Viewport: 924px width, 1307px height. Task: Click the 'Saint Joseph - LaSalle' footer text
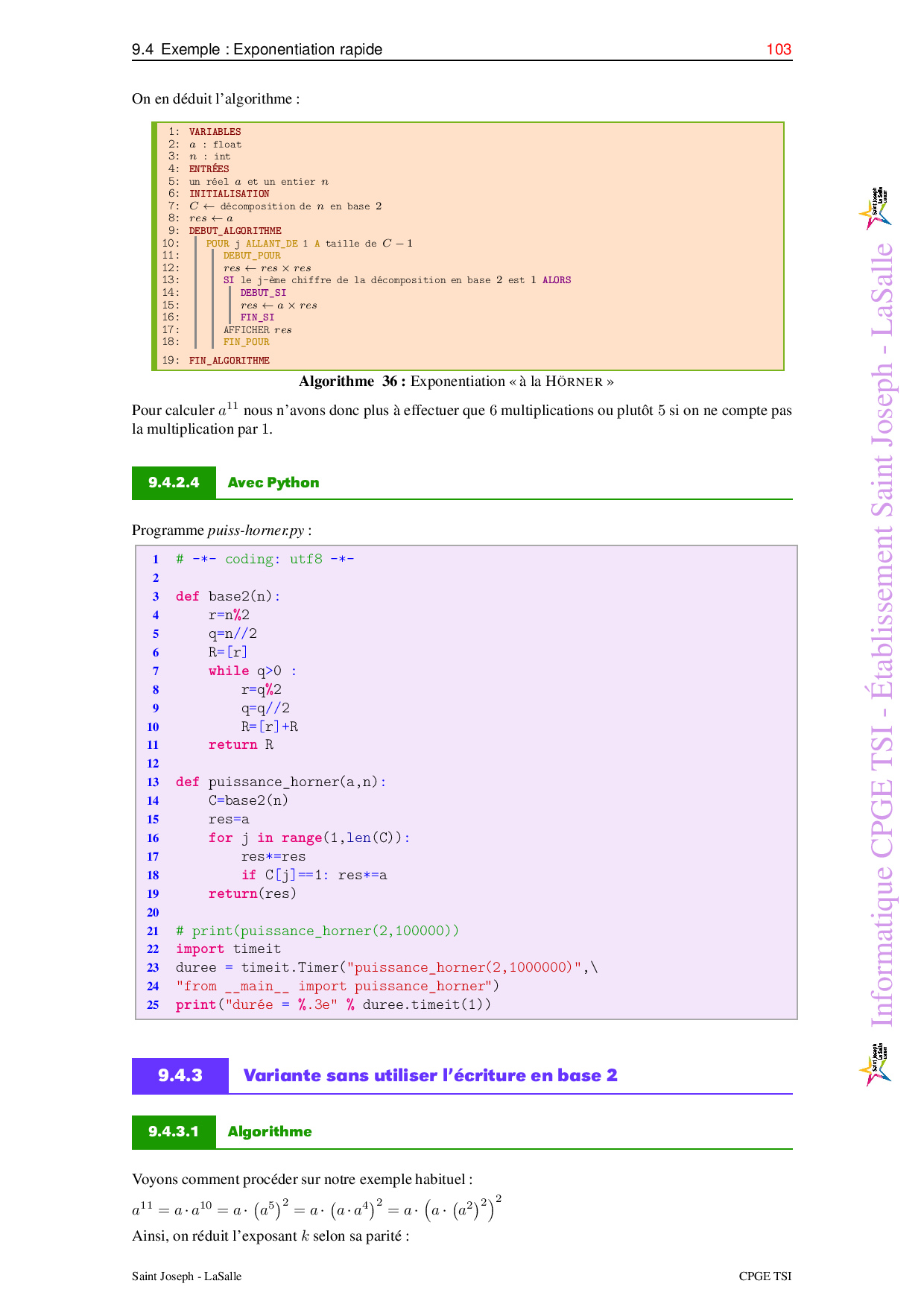click(x=186, y=1276)
